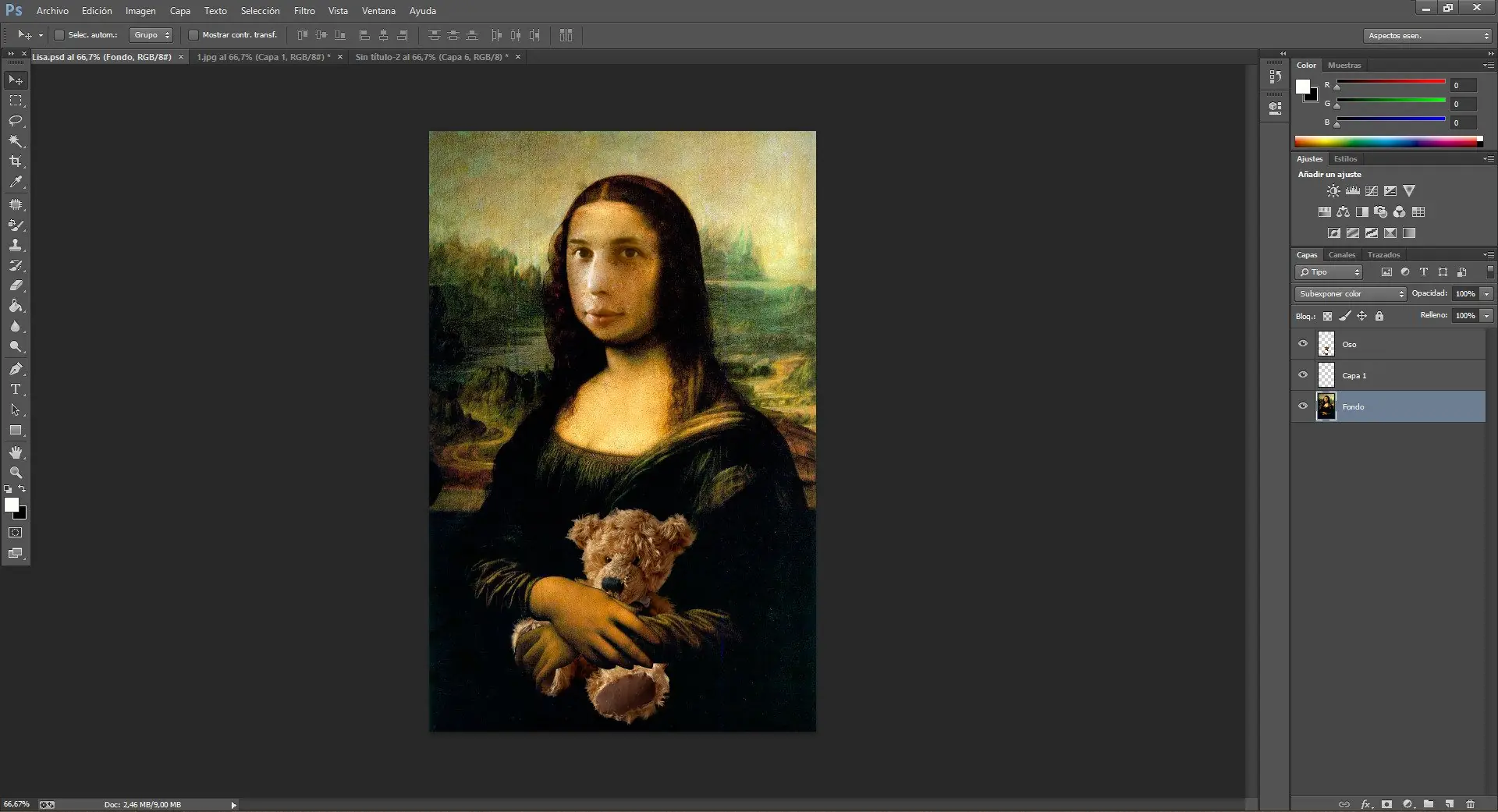Add a Photo Filter adjustment
Image resolution: width=1498 pixels, height=812 pixels.
[1381, 211]
